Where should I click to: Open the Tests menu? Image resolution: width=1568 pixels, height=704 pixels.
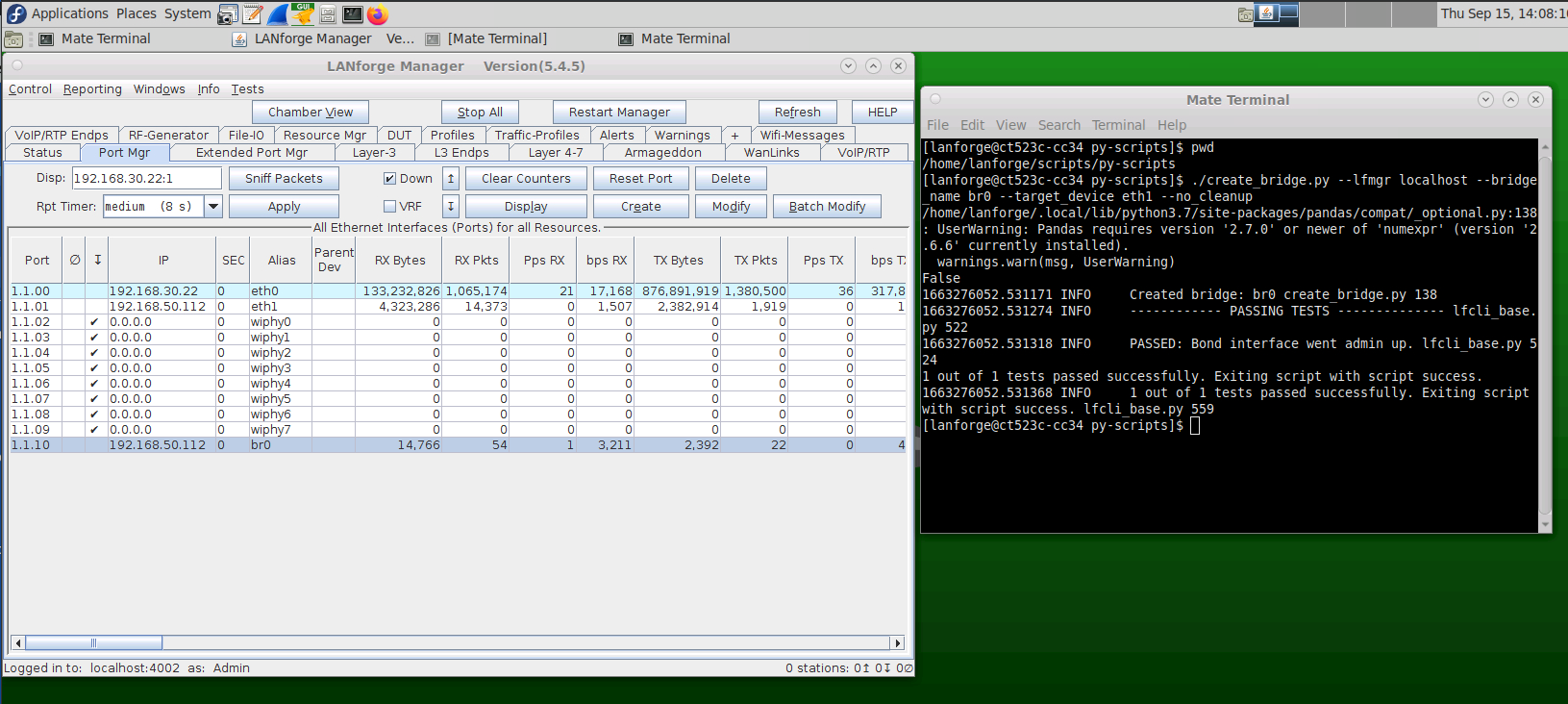[247, 89]
